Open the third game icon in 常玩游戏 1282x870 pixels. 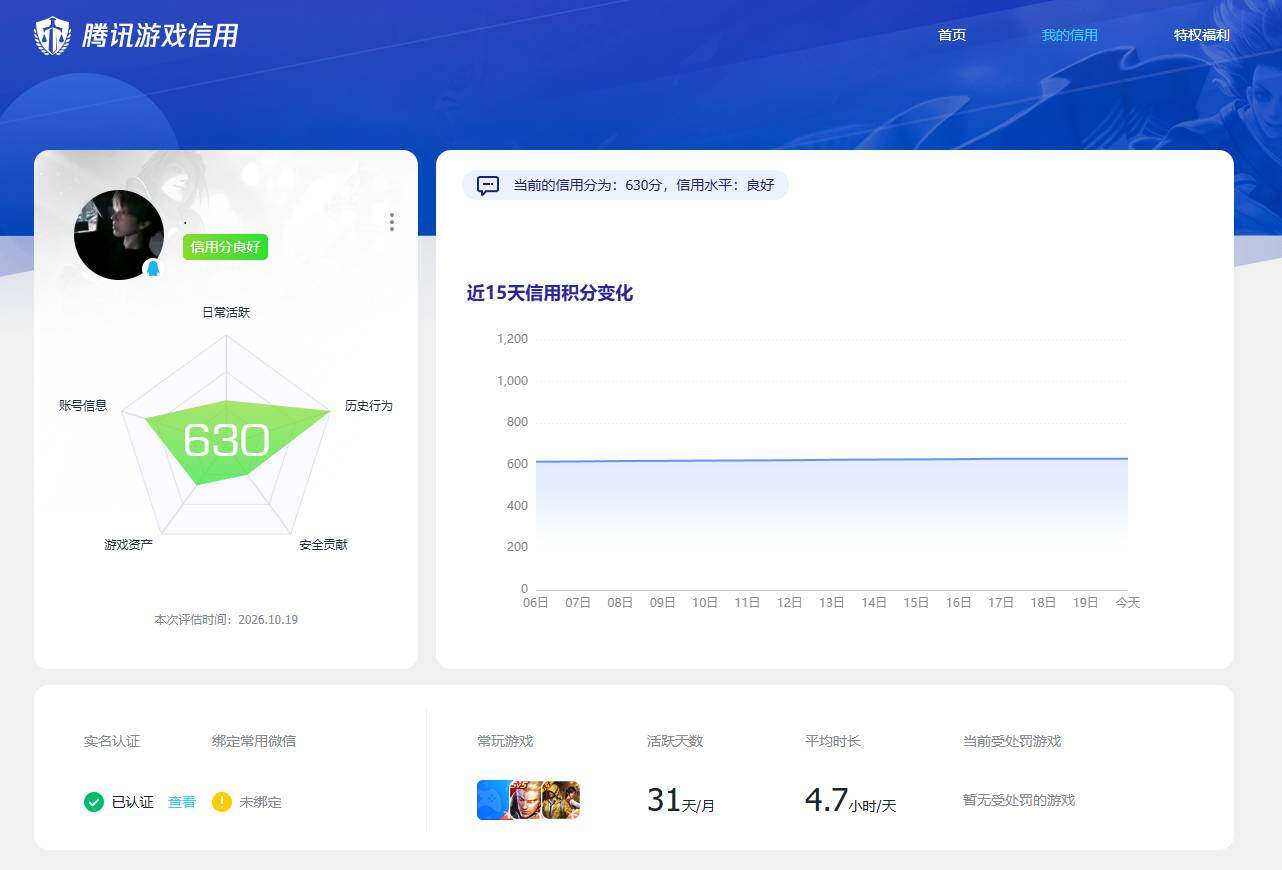pos(561,800)
